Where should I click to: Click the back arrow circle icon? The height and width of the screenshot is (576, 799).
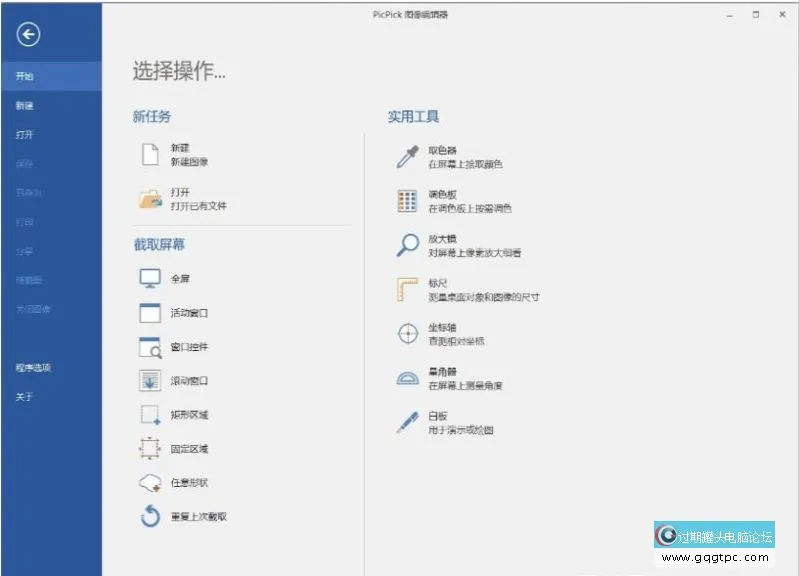click(28, 35)
